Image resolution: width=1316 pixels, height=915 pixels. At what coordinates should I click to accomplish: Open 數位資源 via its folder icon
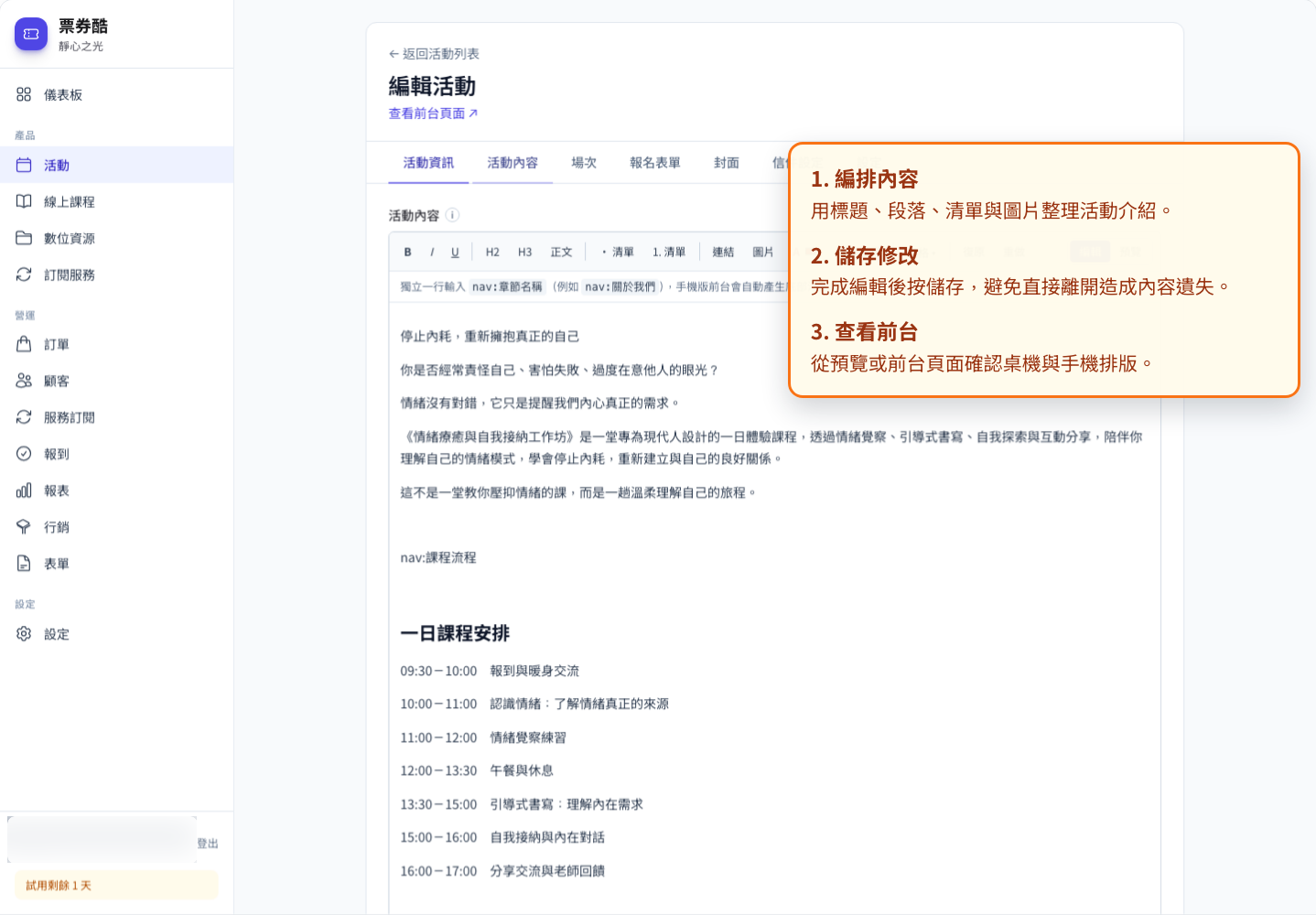point(24,238)
